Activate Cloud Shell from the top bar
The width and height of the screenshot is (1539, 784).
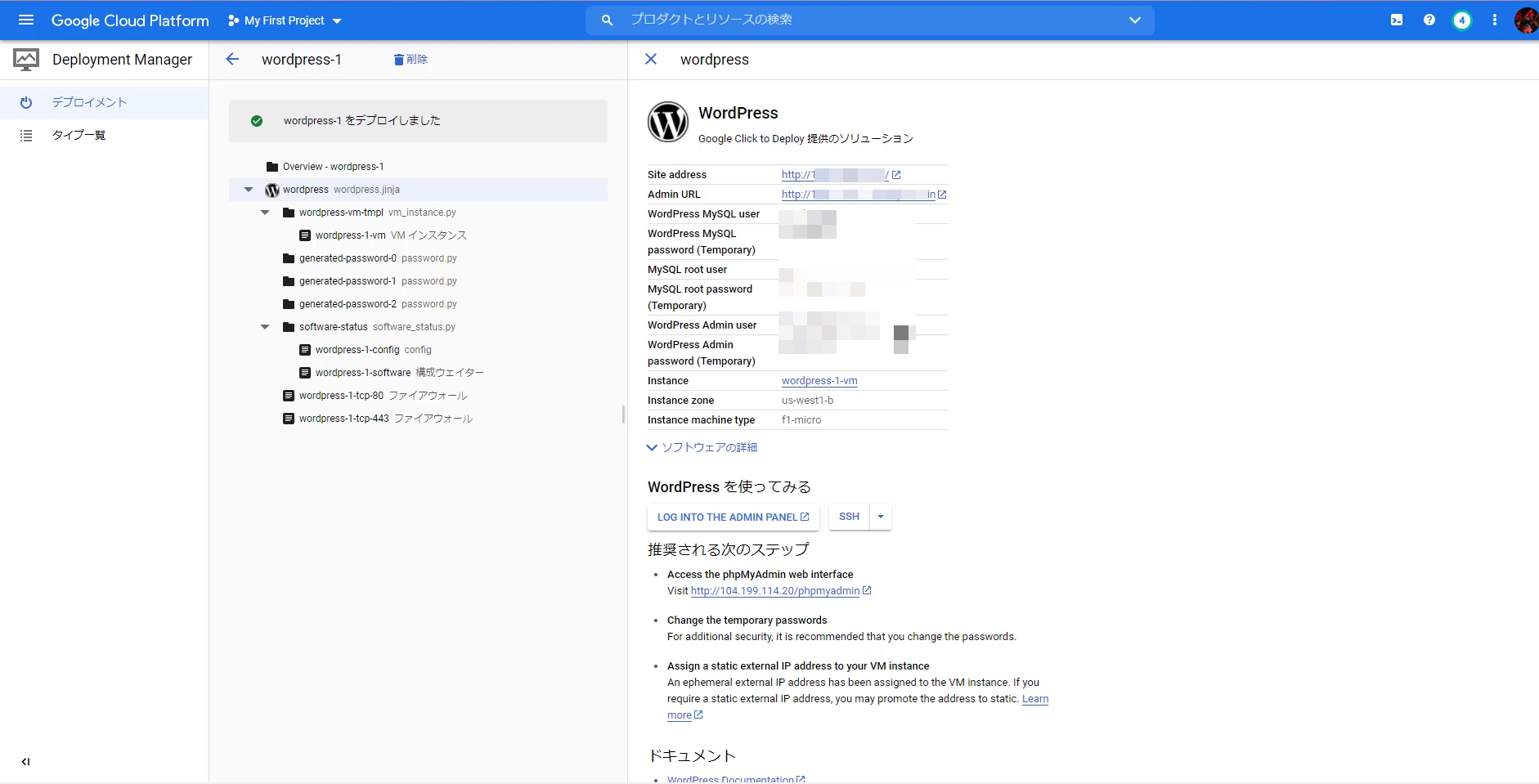1397,20
